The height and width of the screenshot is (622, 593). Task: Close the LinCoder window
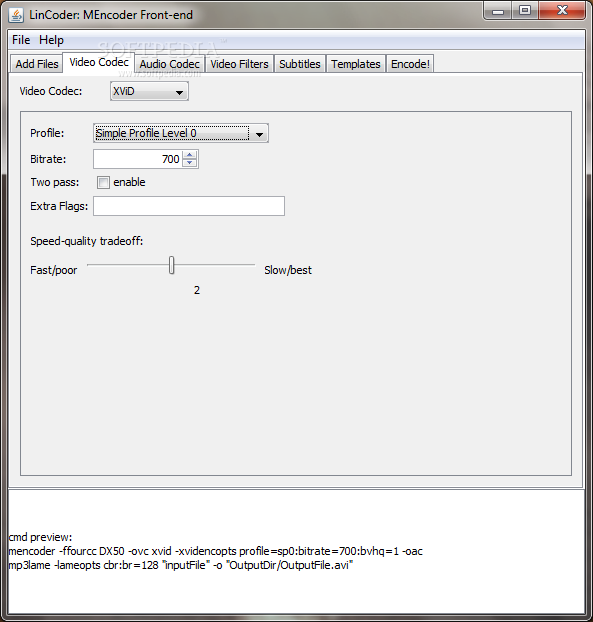[x=562, y=11]
